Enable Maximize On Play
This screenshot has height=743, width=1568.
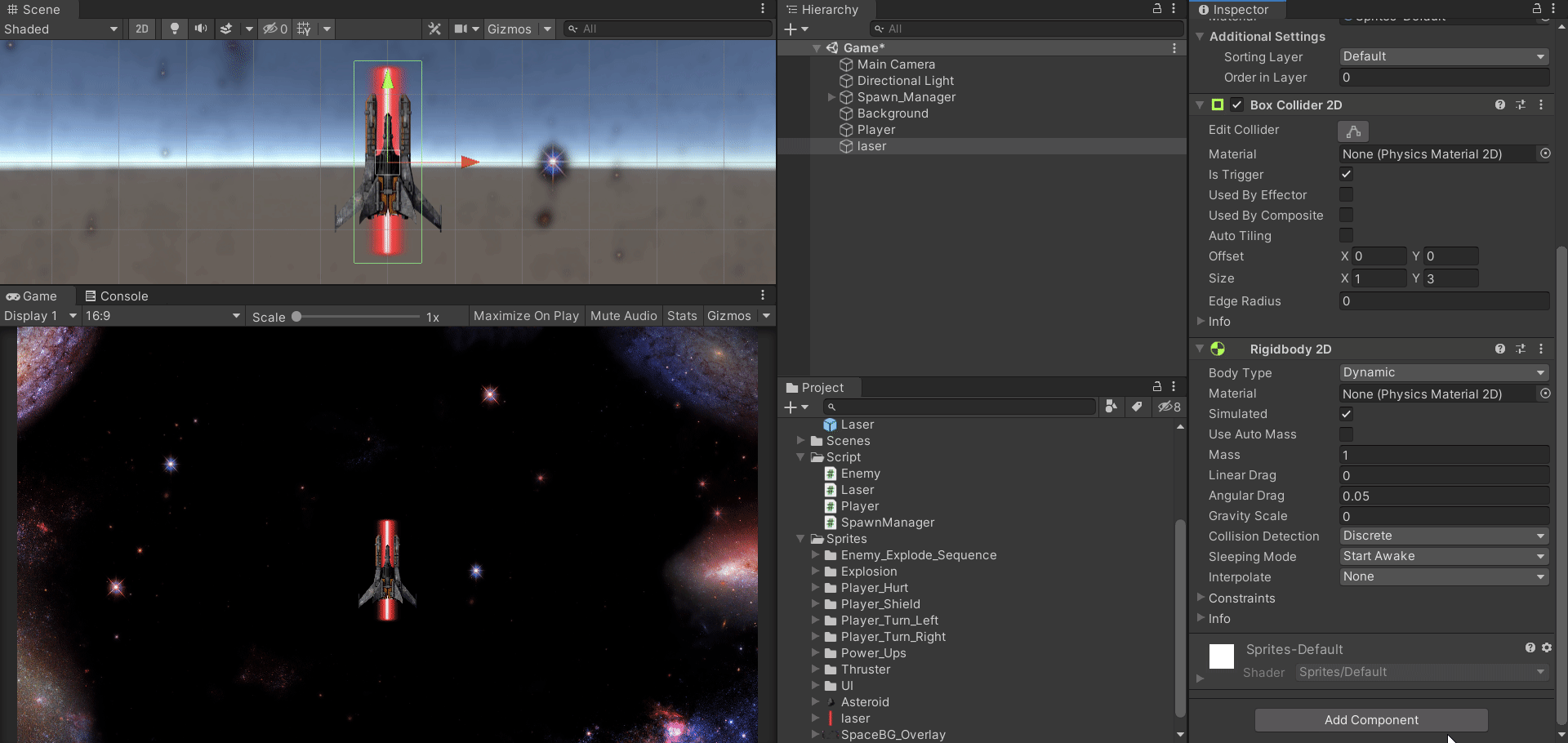tap(526, 316)
